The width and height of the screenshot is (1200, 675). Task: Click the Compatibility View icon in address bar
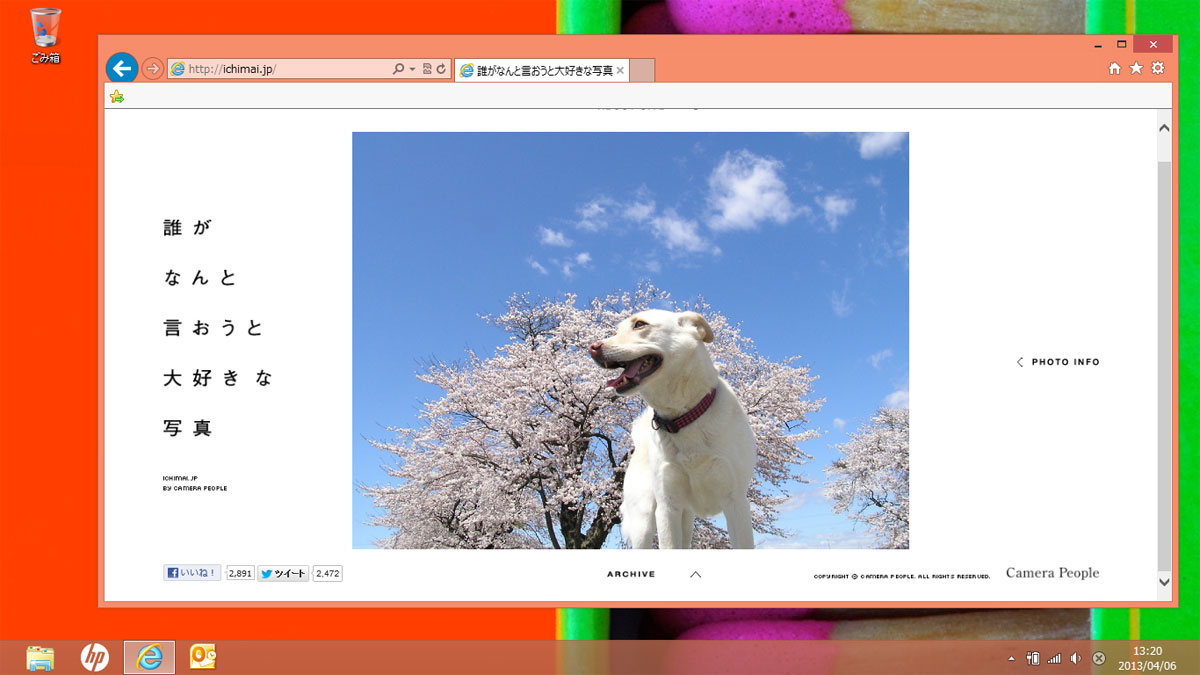pos(427,69)
